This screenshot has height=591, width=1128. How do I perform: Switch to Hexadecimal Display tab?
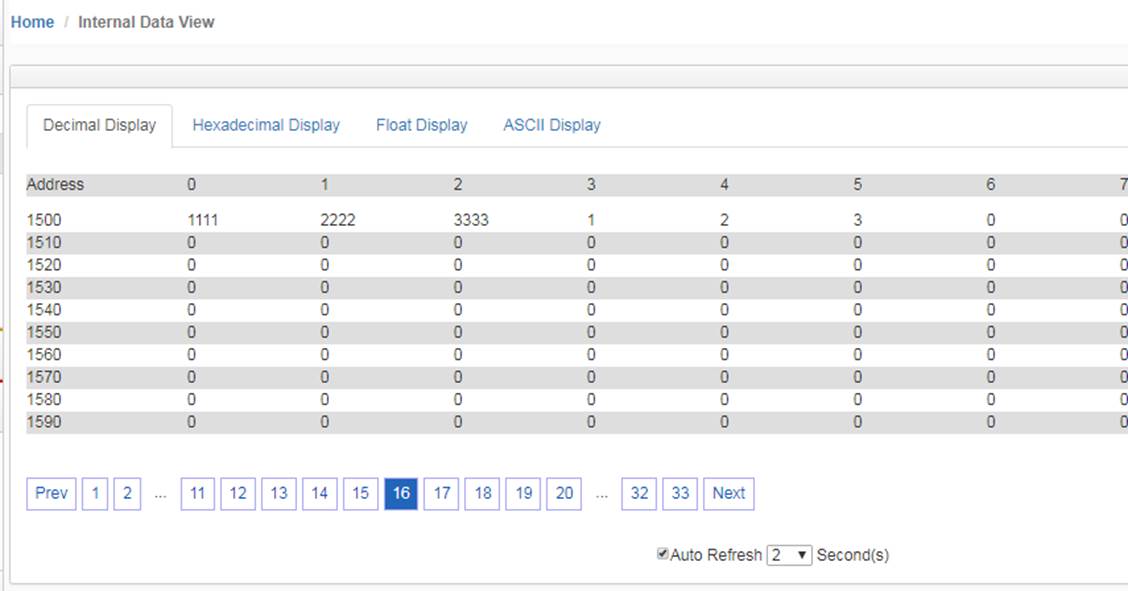click(x=266, y=125)
